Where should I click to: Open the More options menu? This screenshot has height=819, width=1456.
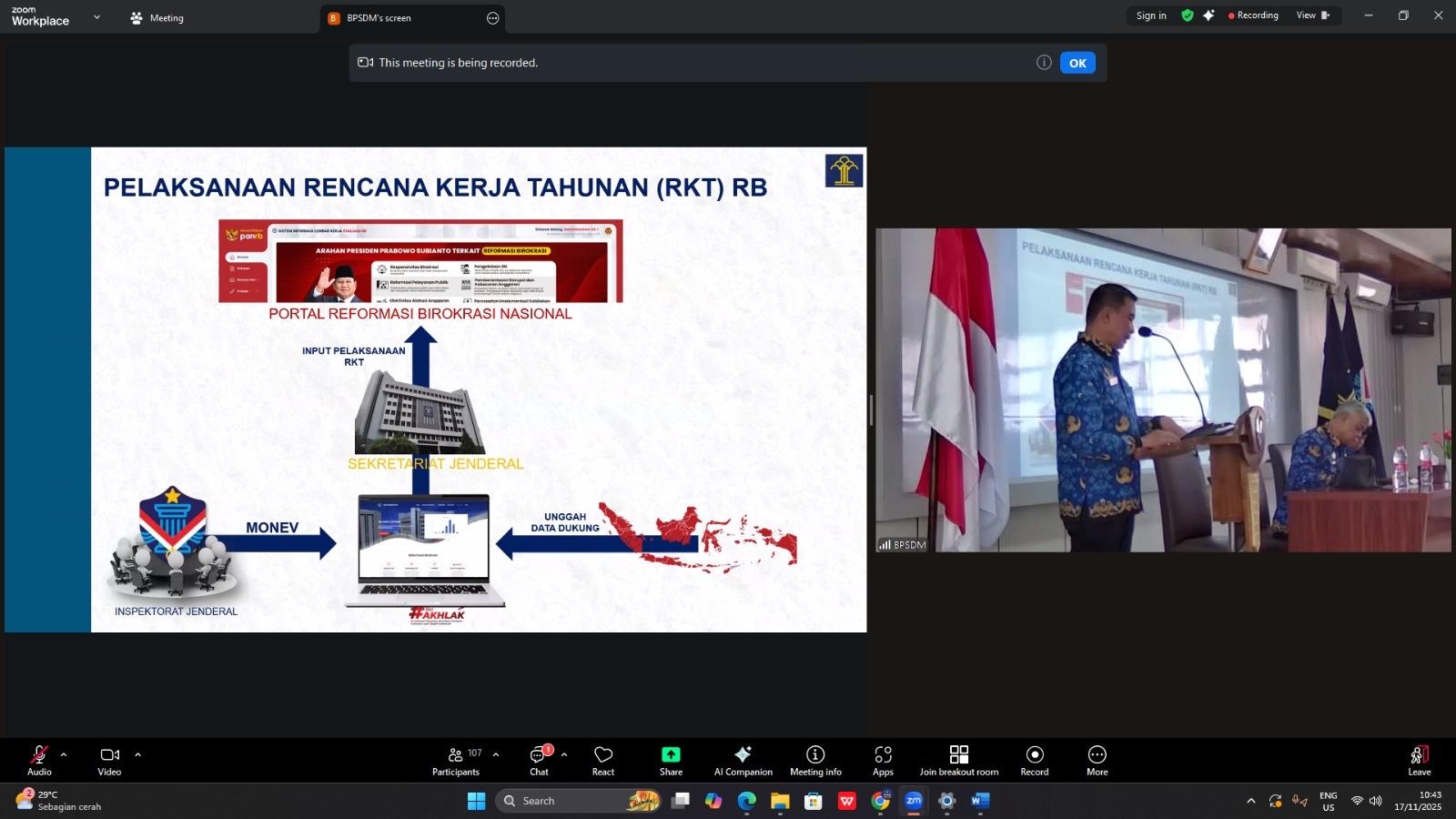click(1097, 760)
